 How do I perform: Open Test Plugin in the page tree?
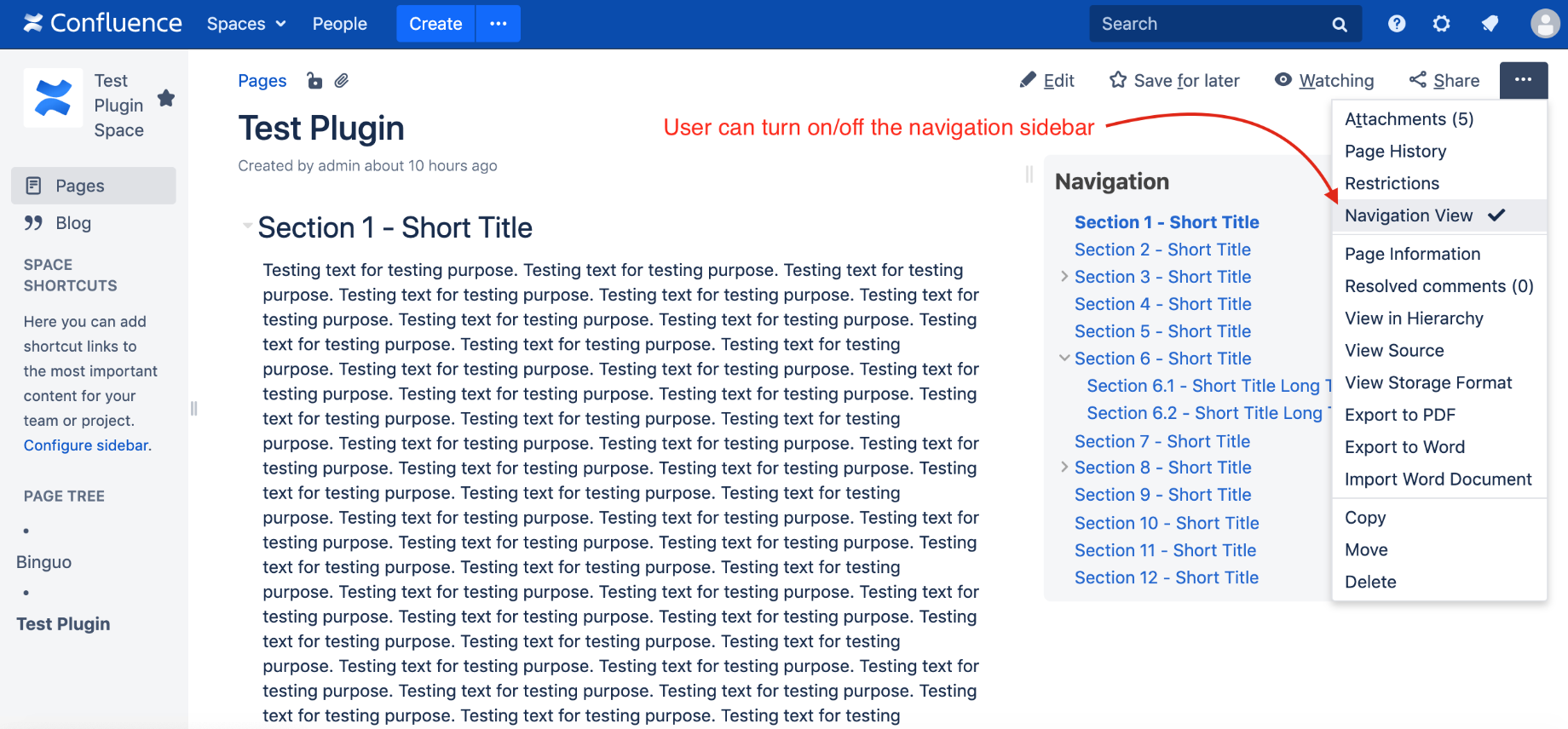coord(63,624)
